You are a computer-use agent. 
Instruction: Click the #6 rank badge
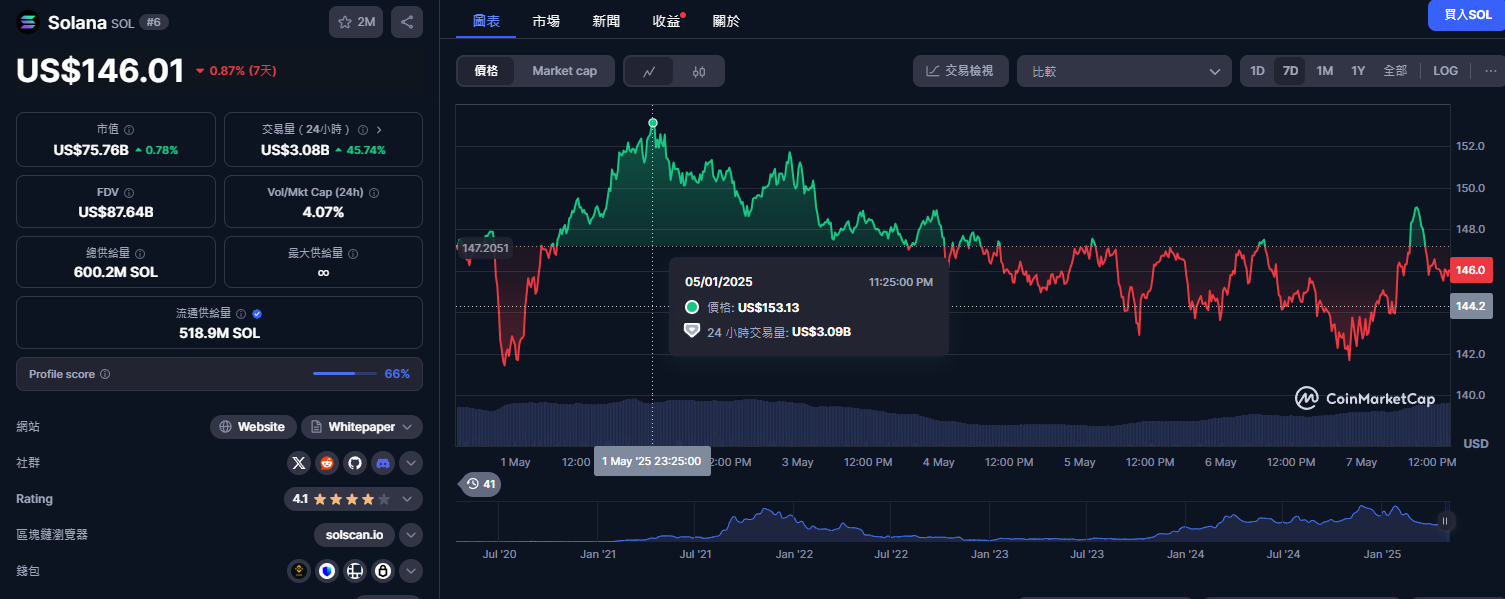point(153,22)
